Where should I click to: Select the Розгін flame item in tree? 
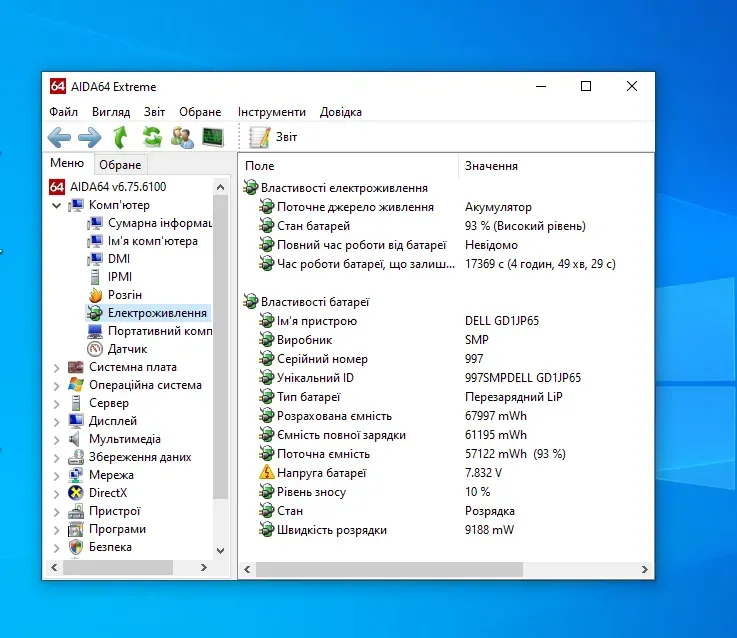point(124,295)
